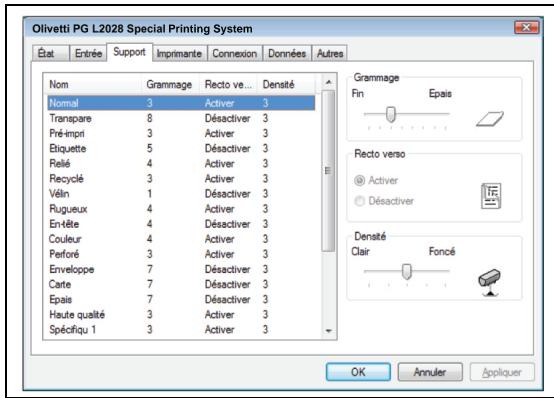The height and width of the screenshot is (398, 554).
Task: Switch to the Données tab
Action: click(x=287, y=54)
